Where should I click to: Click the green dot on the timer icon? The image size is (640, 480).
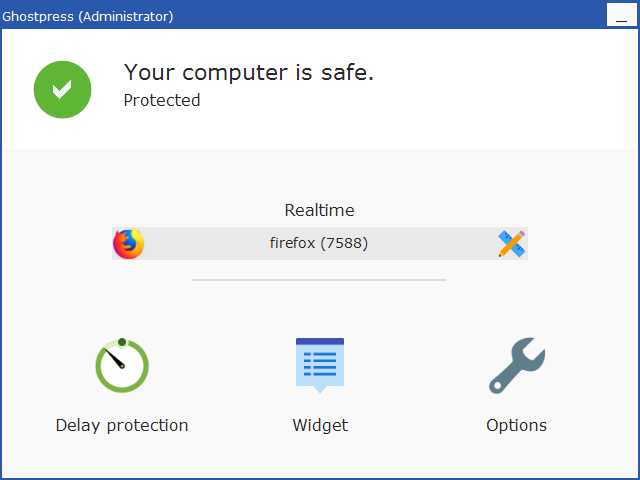point(122,342)
